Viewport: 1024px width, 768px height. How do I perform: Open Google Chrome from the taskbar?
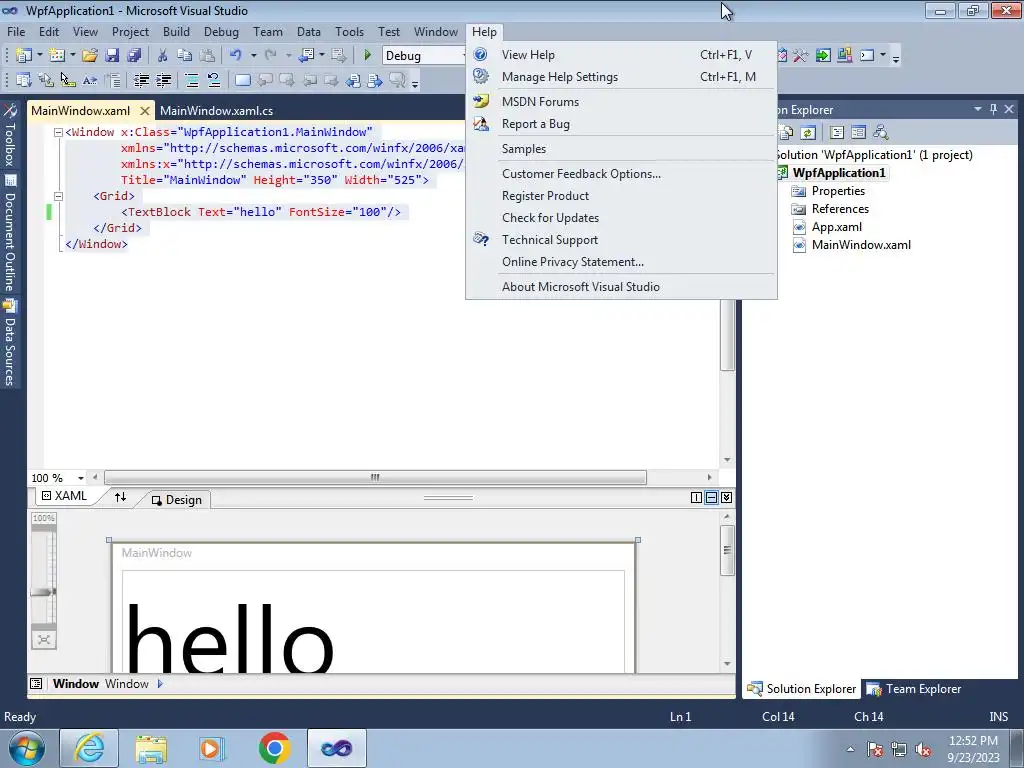[x=274, y=748]
